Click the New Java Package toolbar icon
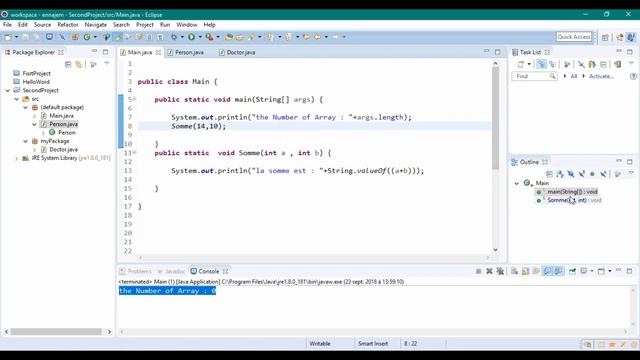This screenshot has height=360, width=640. point(75,37)
